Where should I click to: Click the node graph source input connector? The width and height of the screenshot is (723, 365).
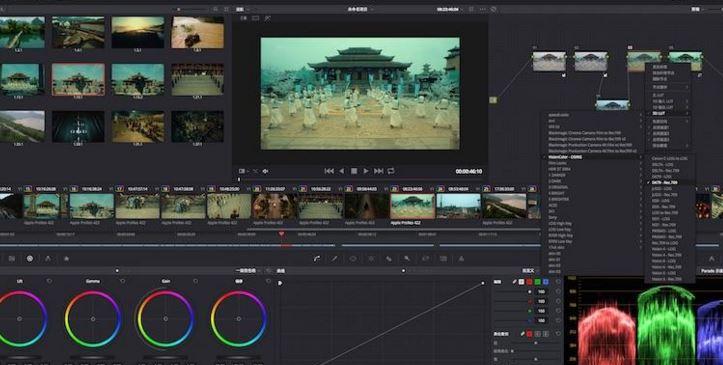[493, 100]
